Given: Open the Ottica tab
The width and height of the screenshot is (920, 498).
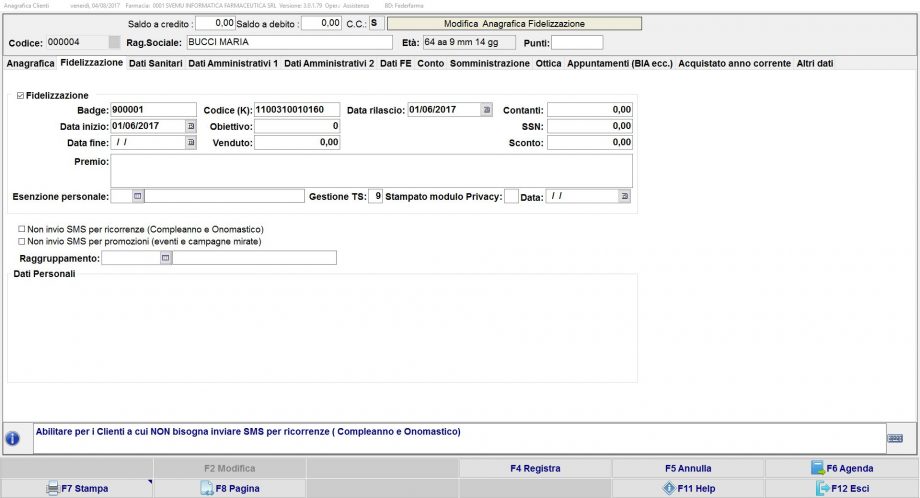Looking at the screenshot, I should click(x=548, y=63).
